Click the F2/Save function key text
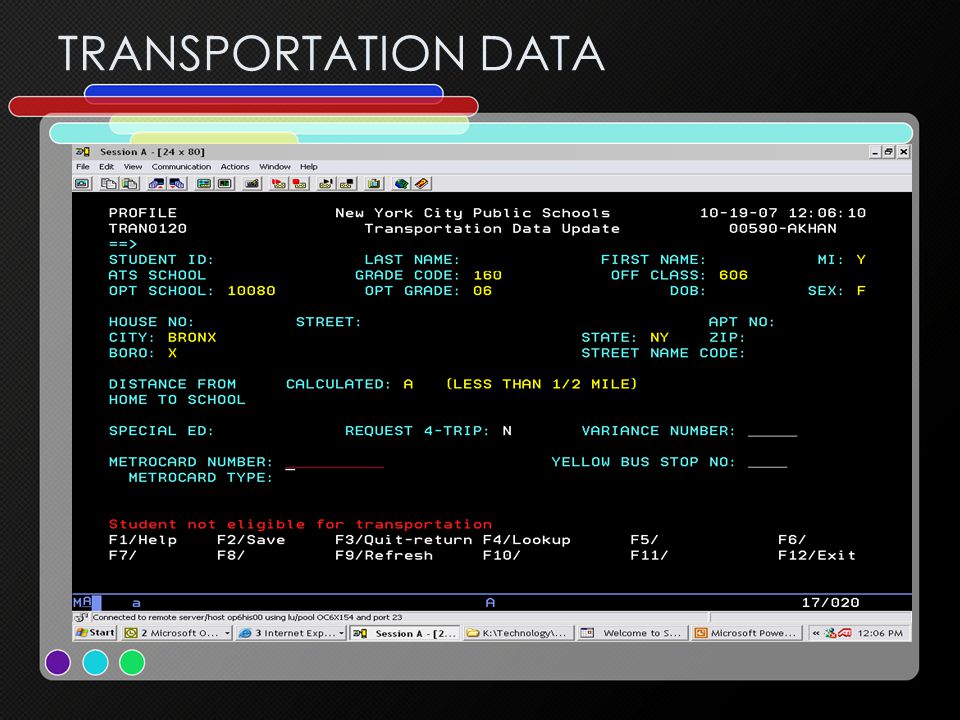The height and width of the screenshot is (720, 960). coord(251,540)
